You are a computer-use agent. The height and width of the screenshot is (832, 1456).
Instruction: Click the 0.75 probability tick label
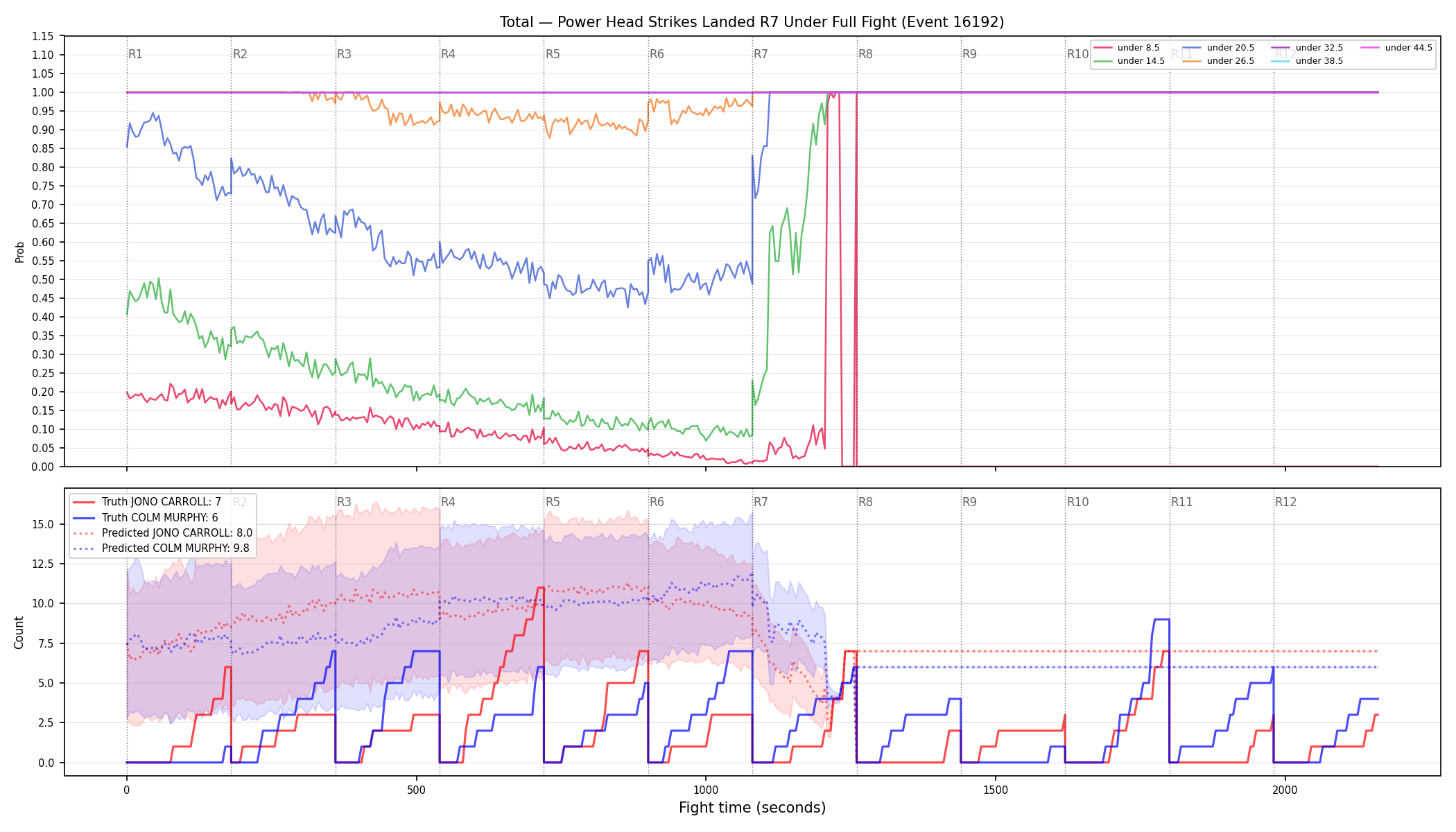[43, 186]
